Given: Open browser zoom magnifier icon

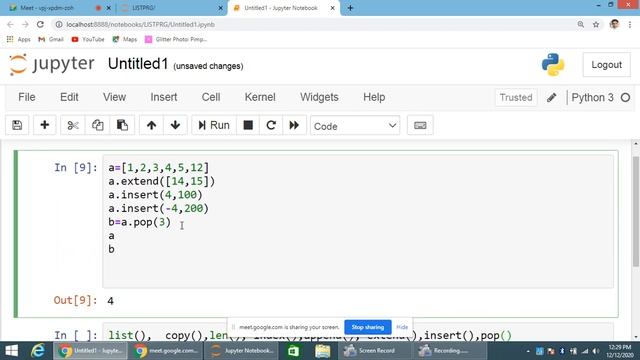Looking at the screenshot, I should click(580, 24).
